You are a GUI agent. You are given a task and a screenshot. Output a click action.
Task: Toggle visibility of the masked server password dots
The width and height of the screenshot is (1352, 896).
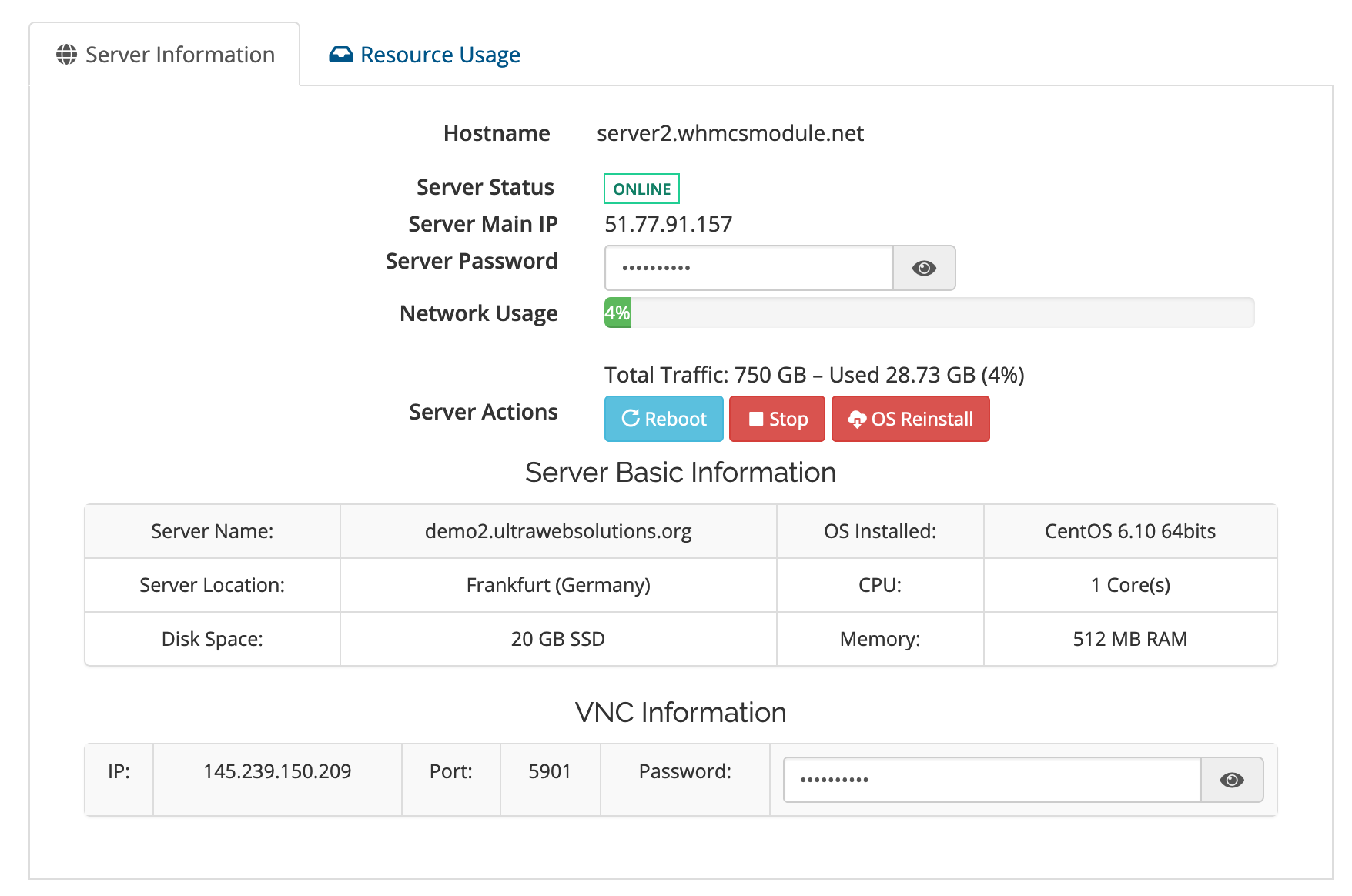click(x=924, y=268)
